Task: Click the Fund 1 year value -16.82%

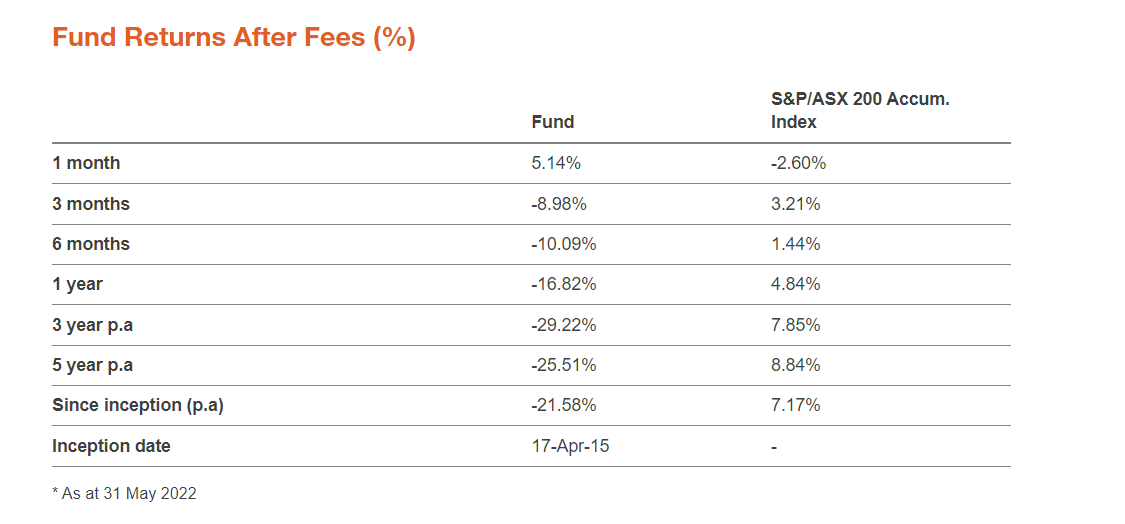Action: pyautogui.click(x=564, y=285)
